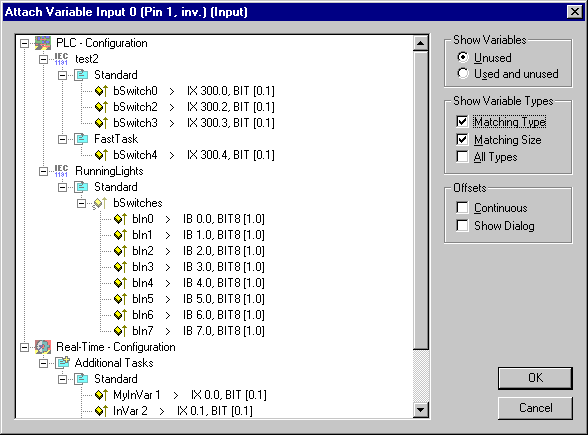
Task: Click the input variable icon for bIn3
Action: [x=120, y=267]
